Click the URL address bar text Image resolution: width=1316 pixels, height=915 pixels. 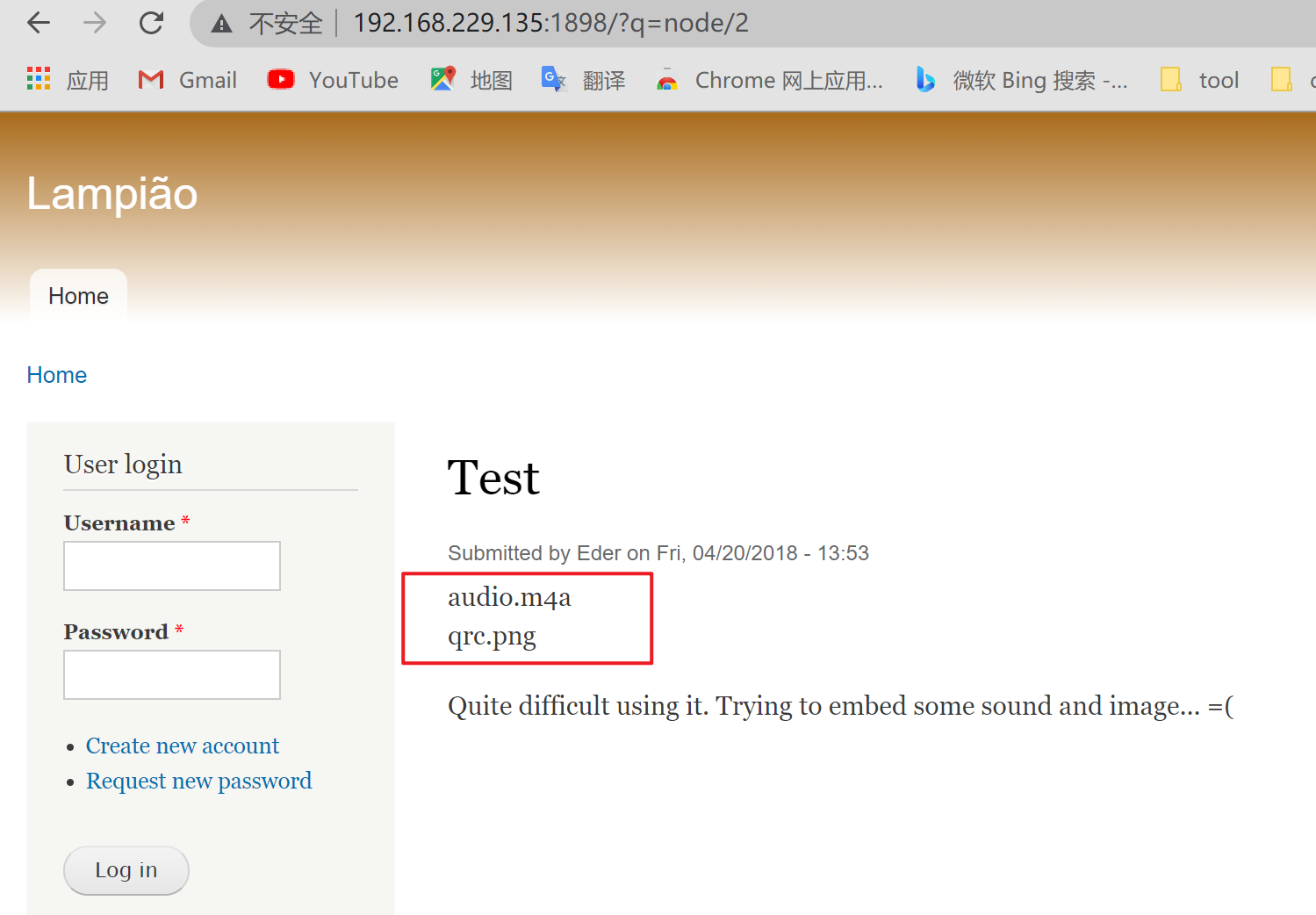pos(550,23)
